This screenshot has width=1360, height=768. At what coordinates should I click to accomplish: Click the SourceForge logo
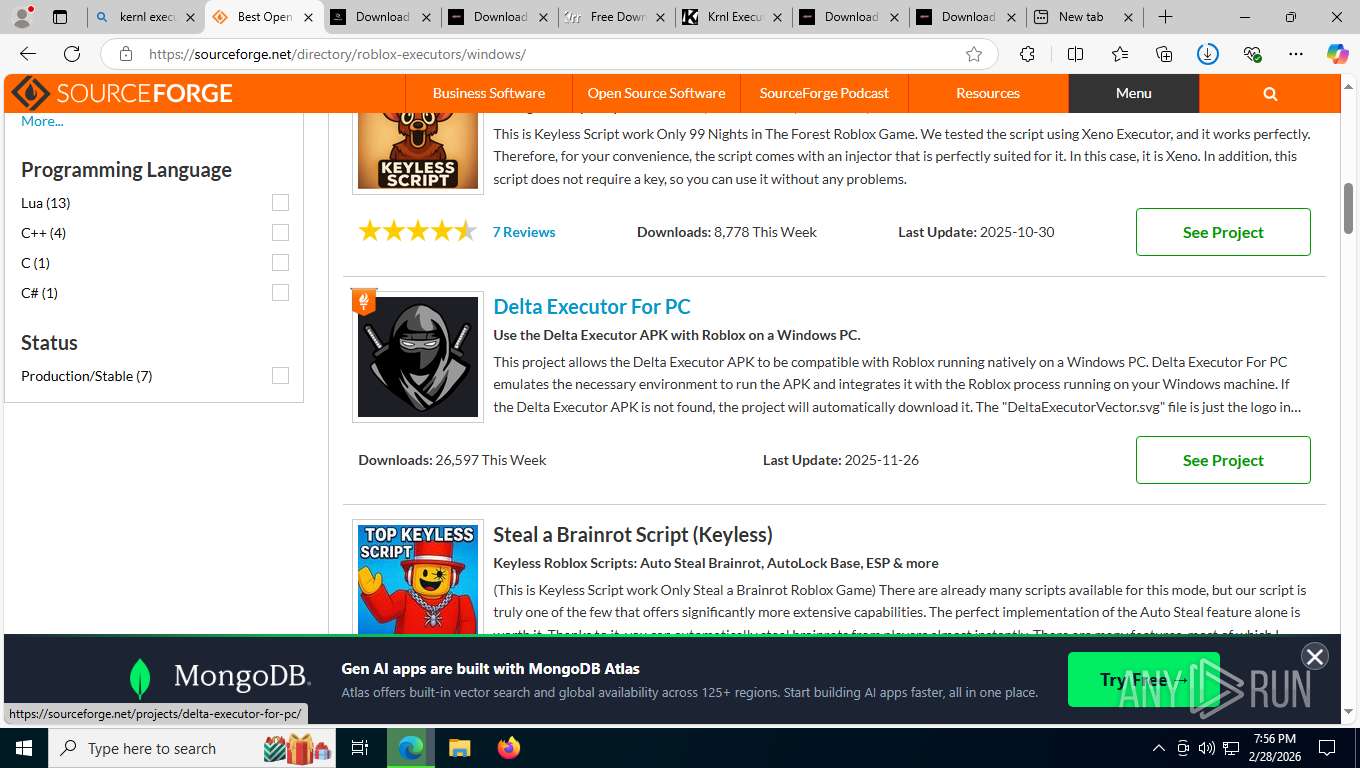click(122, 93)
